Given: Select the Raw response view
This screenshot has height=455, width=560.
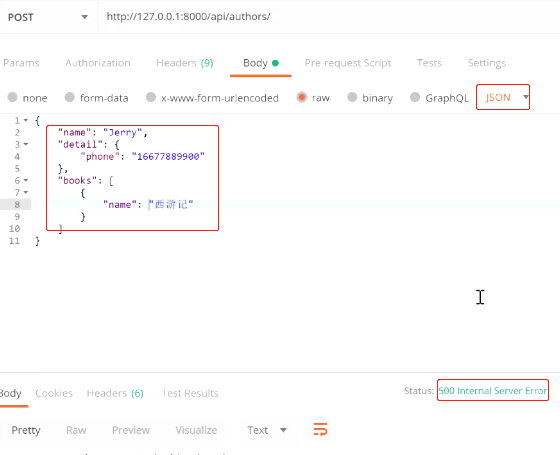Looking at the screenshot, I should click(76, 430).
